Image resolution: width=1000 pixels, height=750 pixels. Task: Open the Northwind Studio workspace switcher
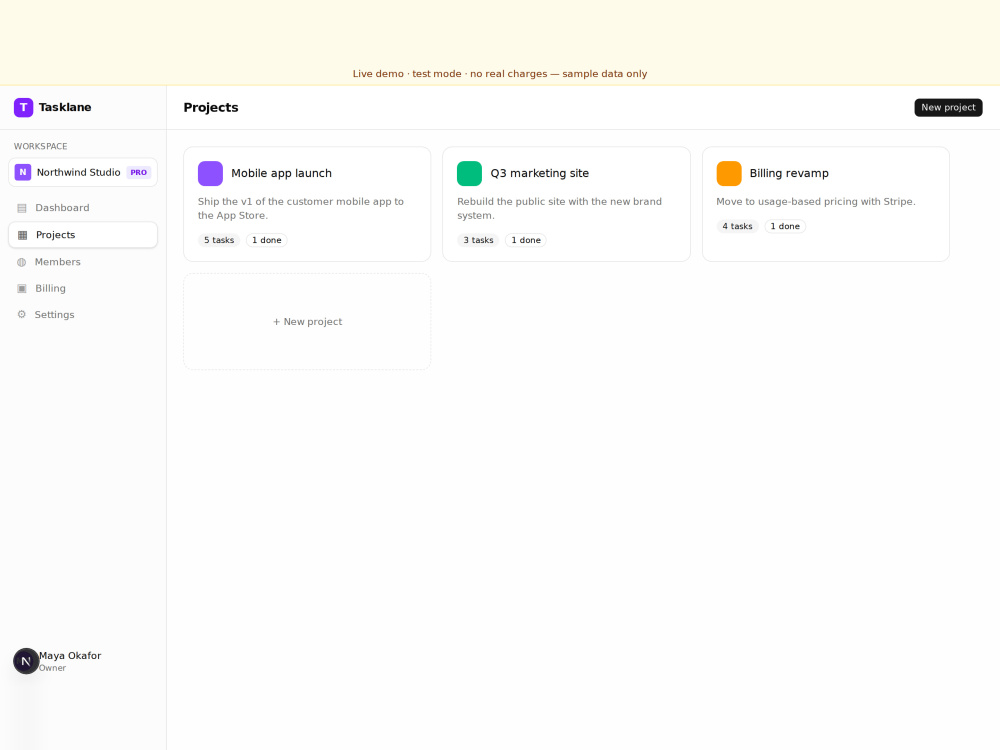83,172
